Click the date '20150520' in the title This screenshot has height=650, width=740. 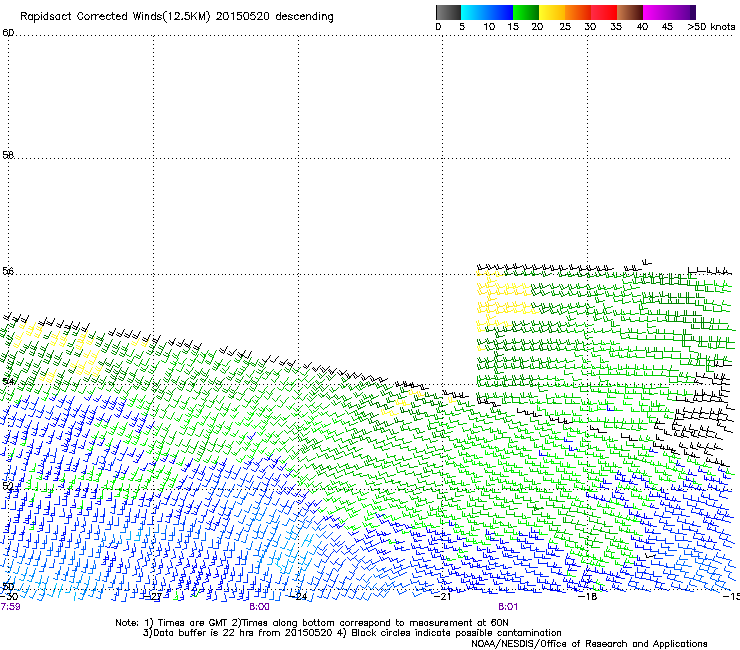pyautogui.click(x=242, y=16)
